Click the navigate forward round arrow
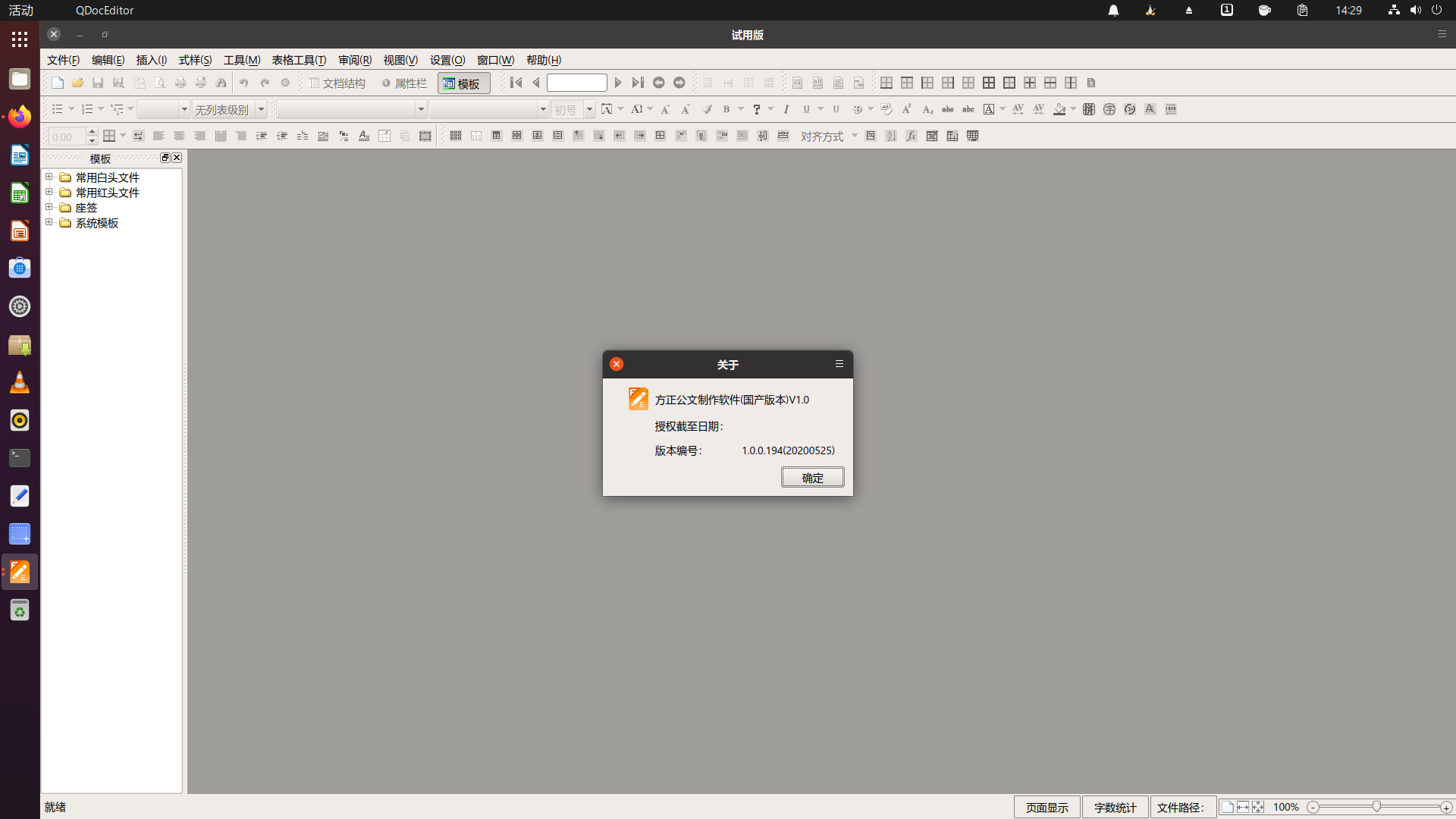This screenshot has height=819, width=1456. click(x=679, y=83)
